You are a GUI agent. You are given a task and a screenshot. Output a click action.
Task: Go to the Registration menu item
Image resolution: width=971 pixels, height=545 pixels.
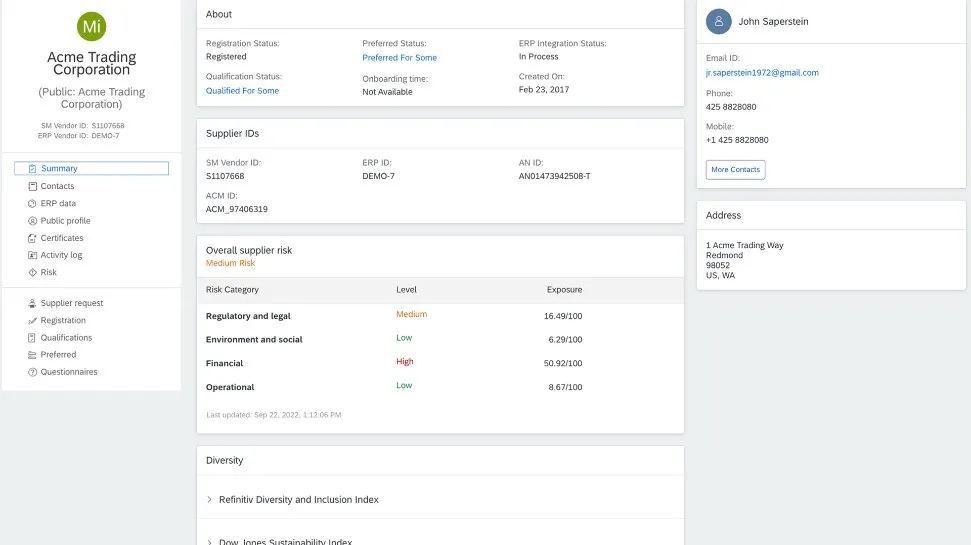point(63,320)
